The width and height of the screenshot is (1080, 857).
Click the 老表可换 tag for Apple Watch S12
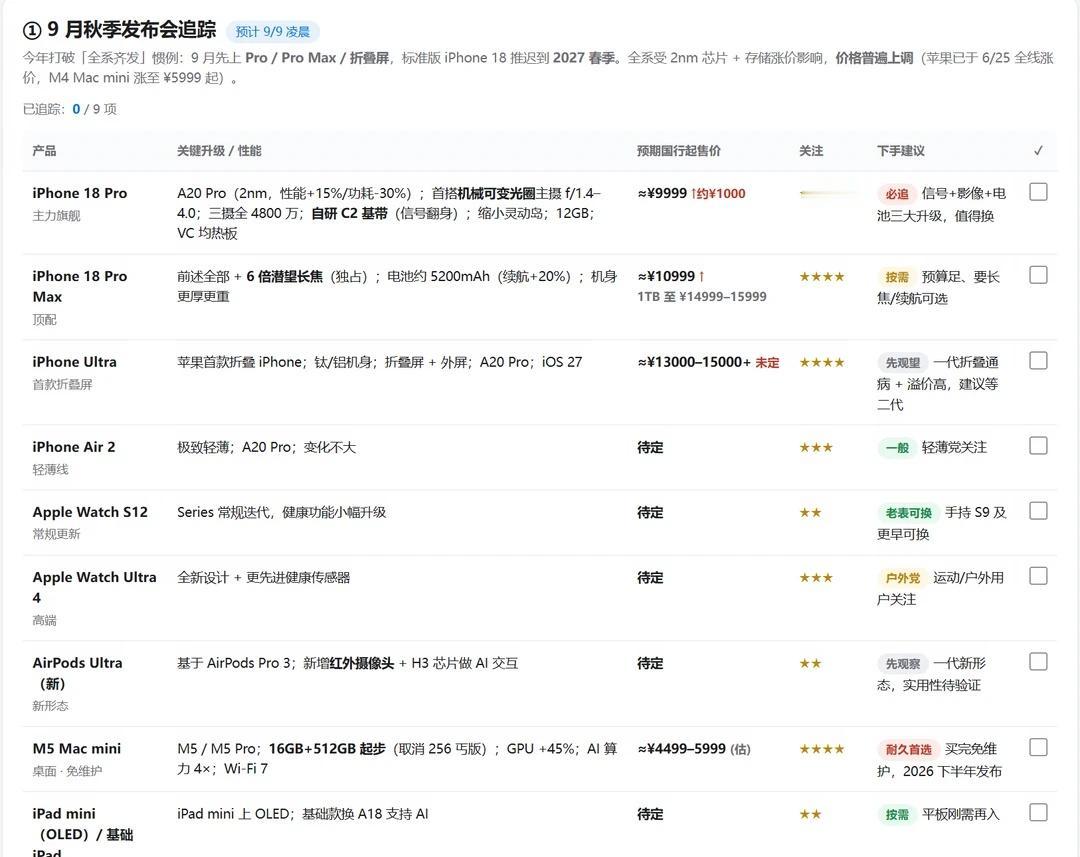[908, 513]
